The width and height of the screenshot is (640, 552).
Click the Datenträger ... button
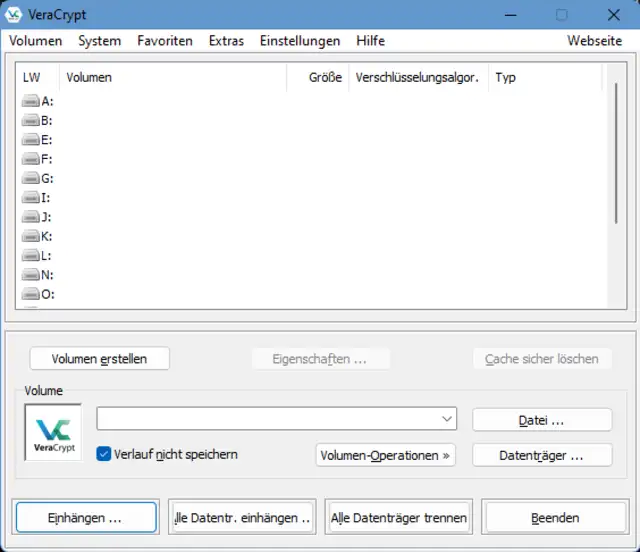point(542,455)
